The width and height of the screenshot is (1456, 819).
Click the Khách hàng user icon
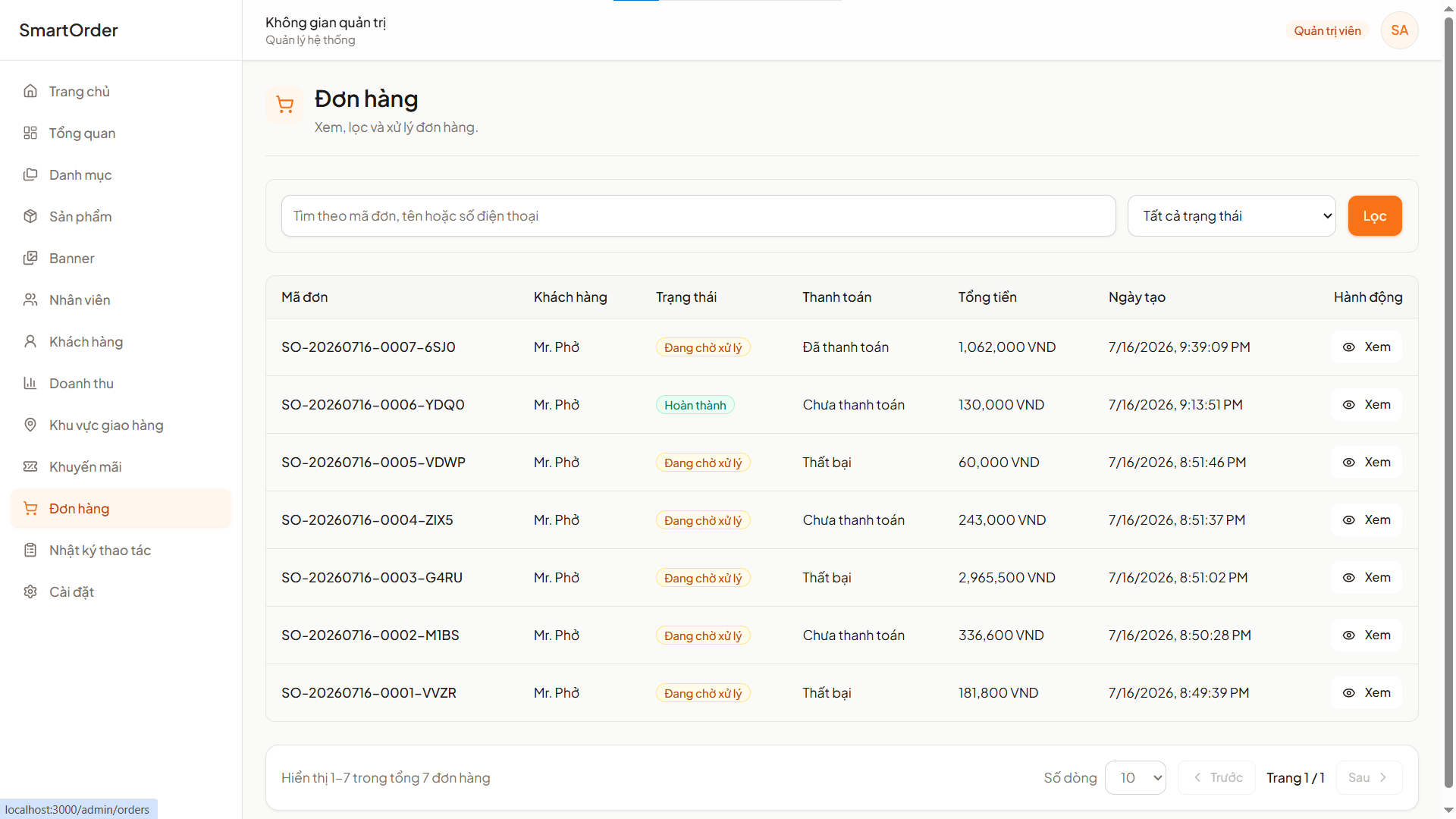[30, 341]
